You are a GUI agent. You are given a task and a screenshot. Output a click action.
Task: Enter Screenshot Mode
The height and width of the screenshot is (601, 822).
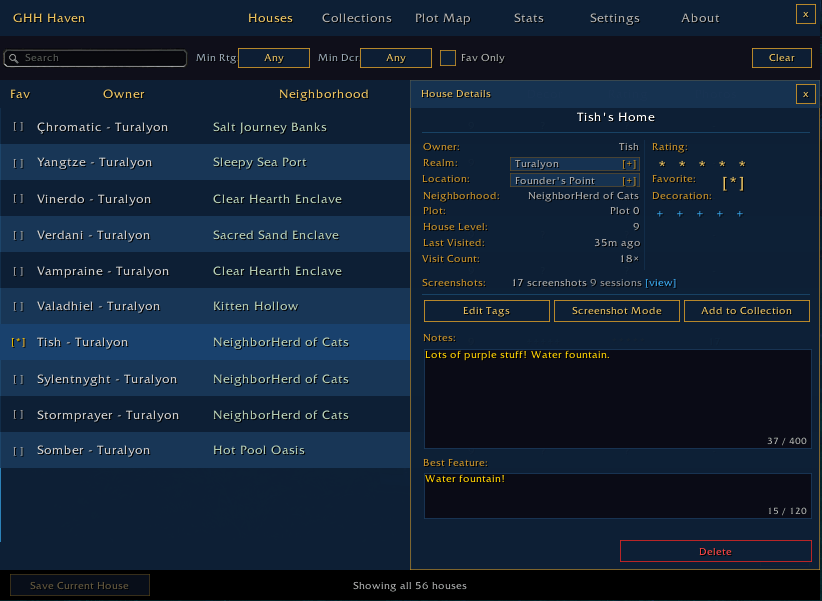click(616, 311)
